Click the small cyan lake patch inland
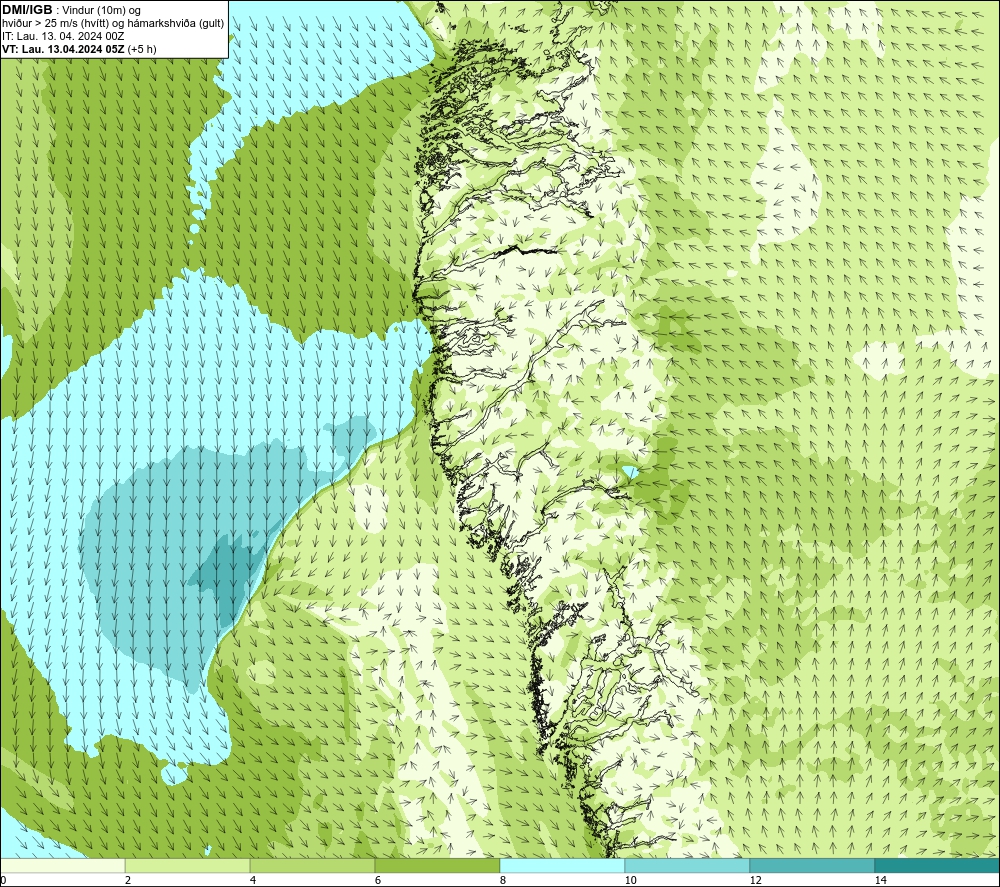1000x887 pixels. pos(630,473)
